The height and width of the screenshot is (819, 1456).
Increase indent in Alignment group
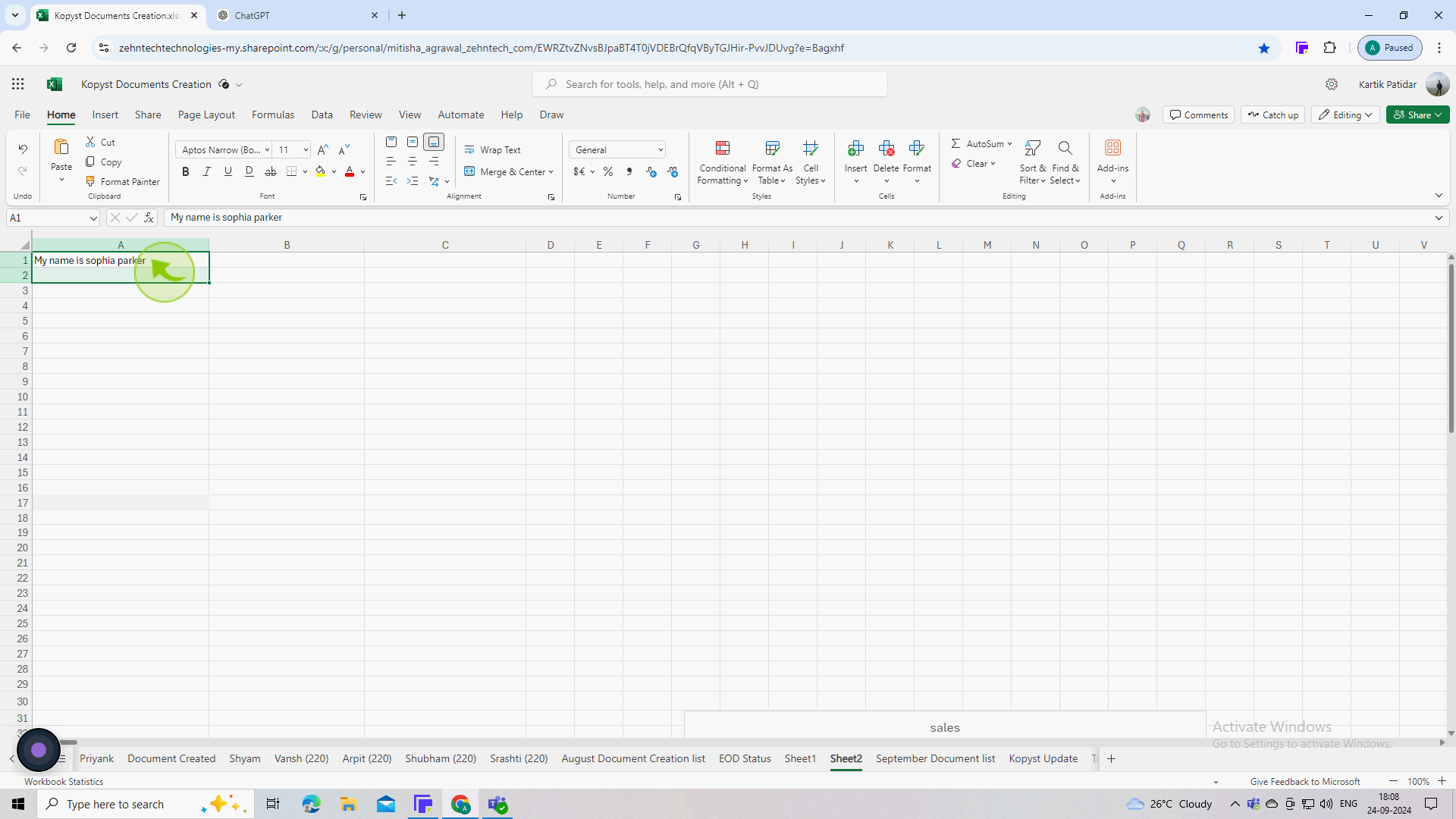413,180
